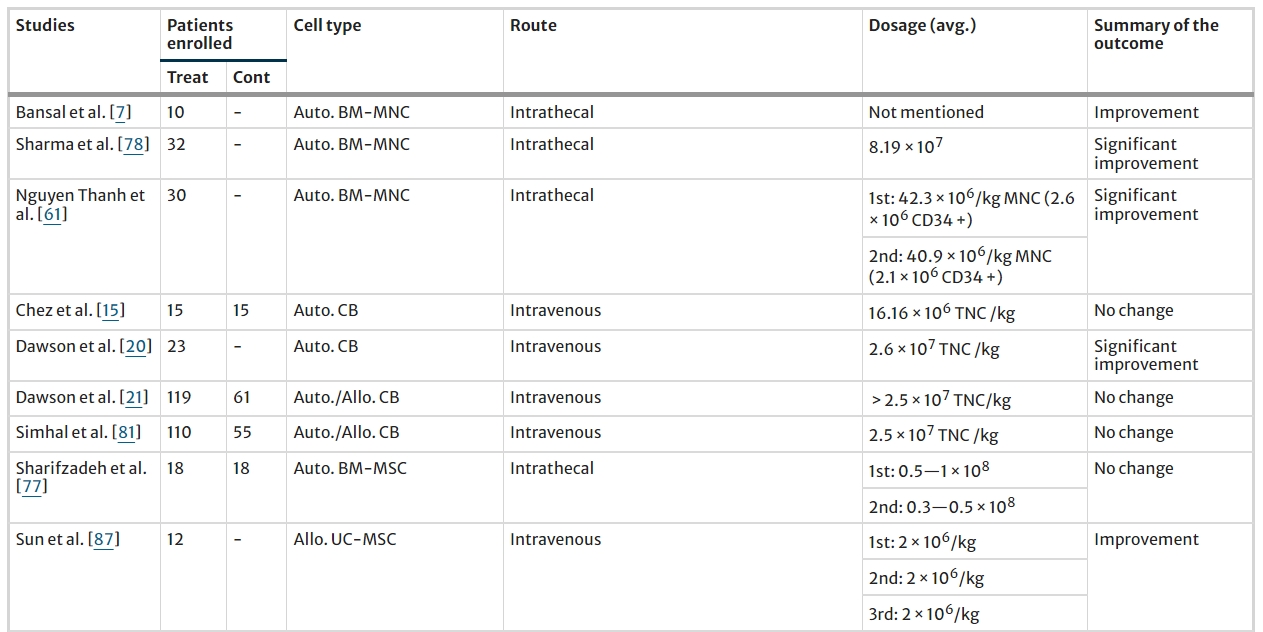Select the Auto. BM-MSC cell
This screenshot has height=632, width=1263.
tap(350, 469)
